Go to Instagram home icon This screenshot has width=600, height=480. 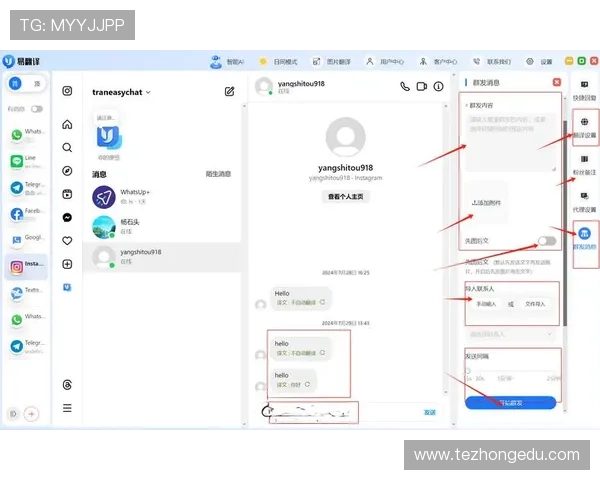pos(67,125)
